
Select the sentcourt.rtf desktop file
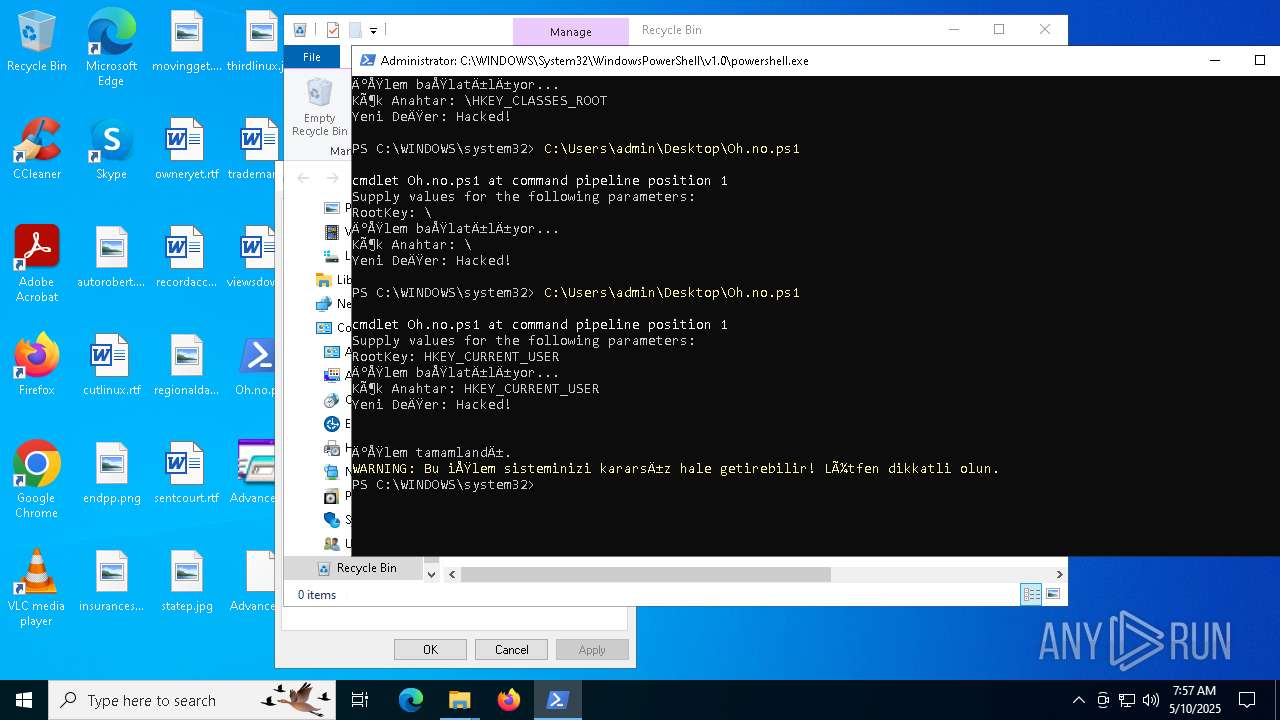tap(186, 473)
